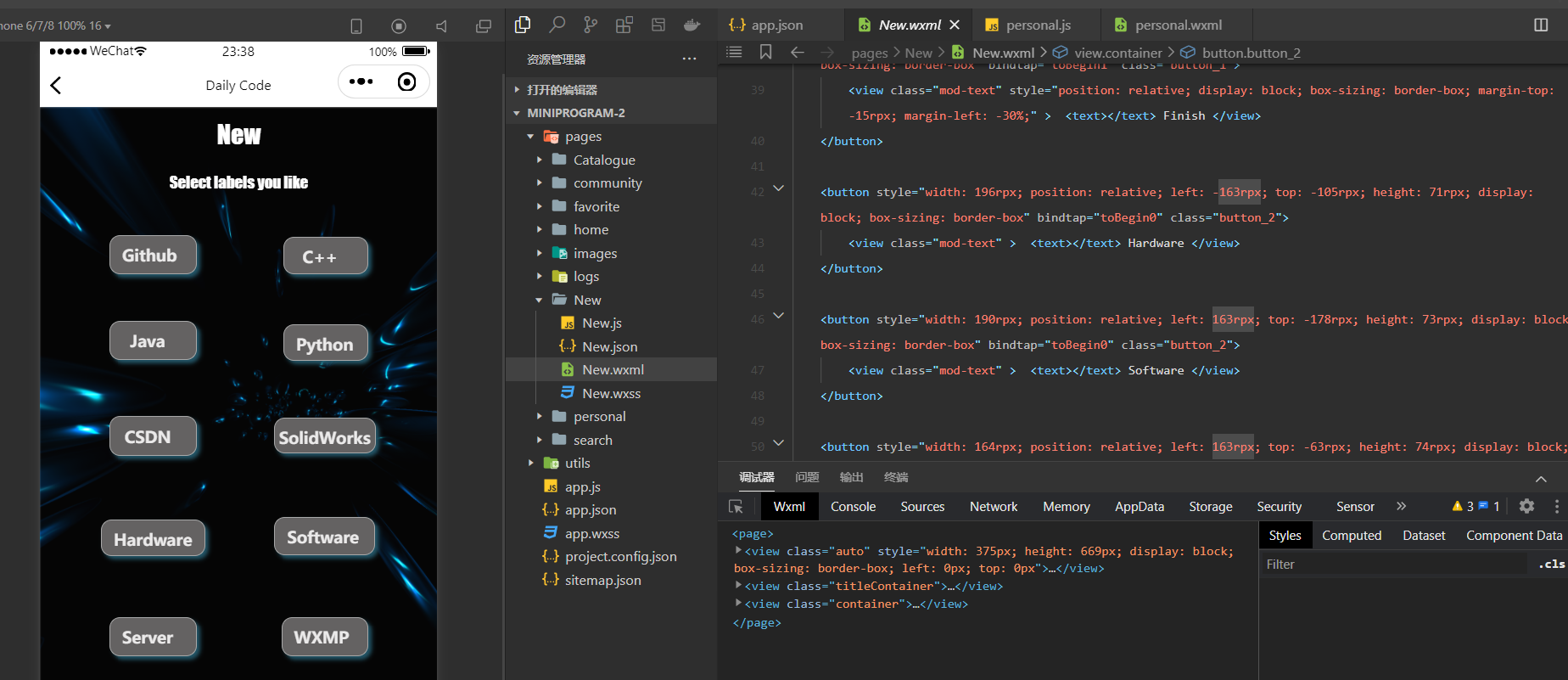
Task: Expand the community folder
Action: click(539, 183)
